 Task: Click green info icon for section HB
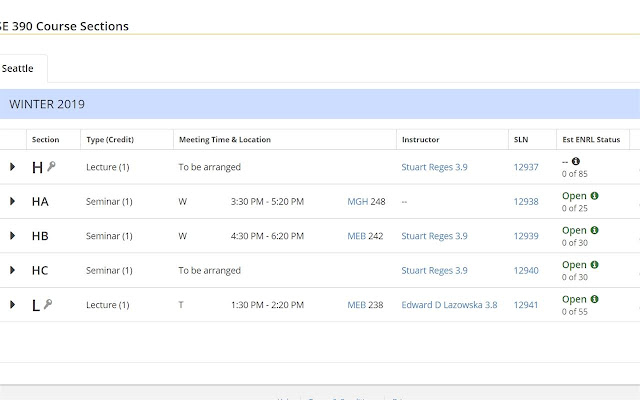click(x=594, y=230)
